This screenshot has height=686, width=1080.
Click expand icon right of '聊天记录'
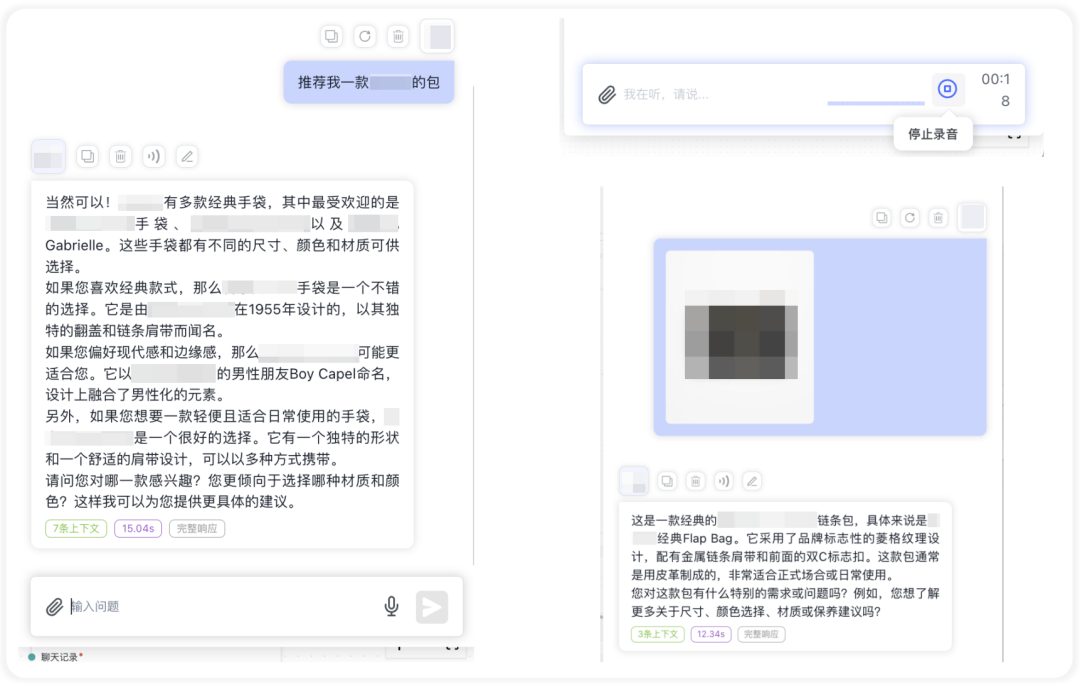pyautogui.click(x=453, y=647)
